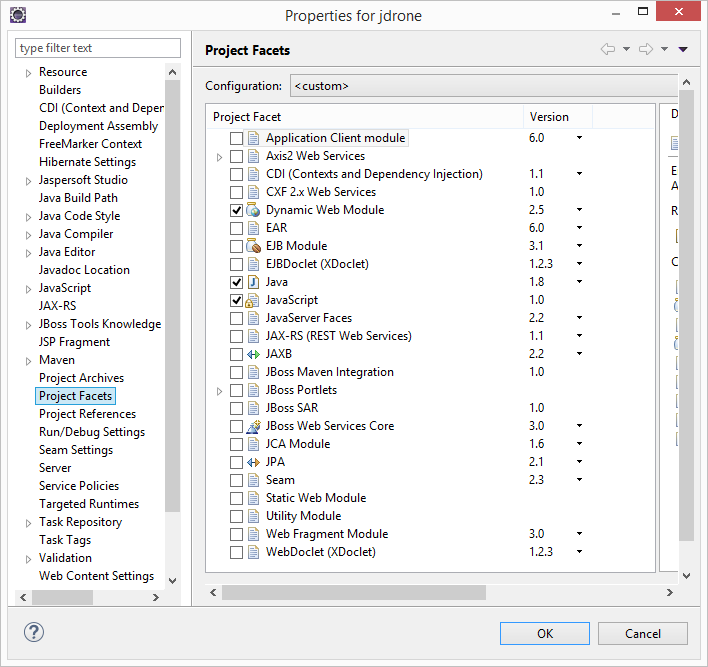Viewport: 708px width, 667px height.
Task: Click the WebDoclet (XDoclet) document icon
Action: (253, 552)
